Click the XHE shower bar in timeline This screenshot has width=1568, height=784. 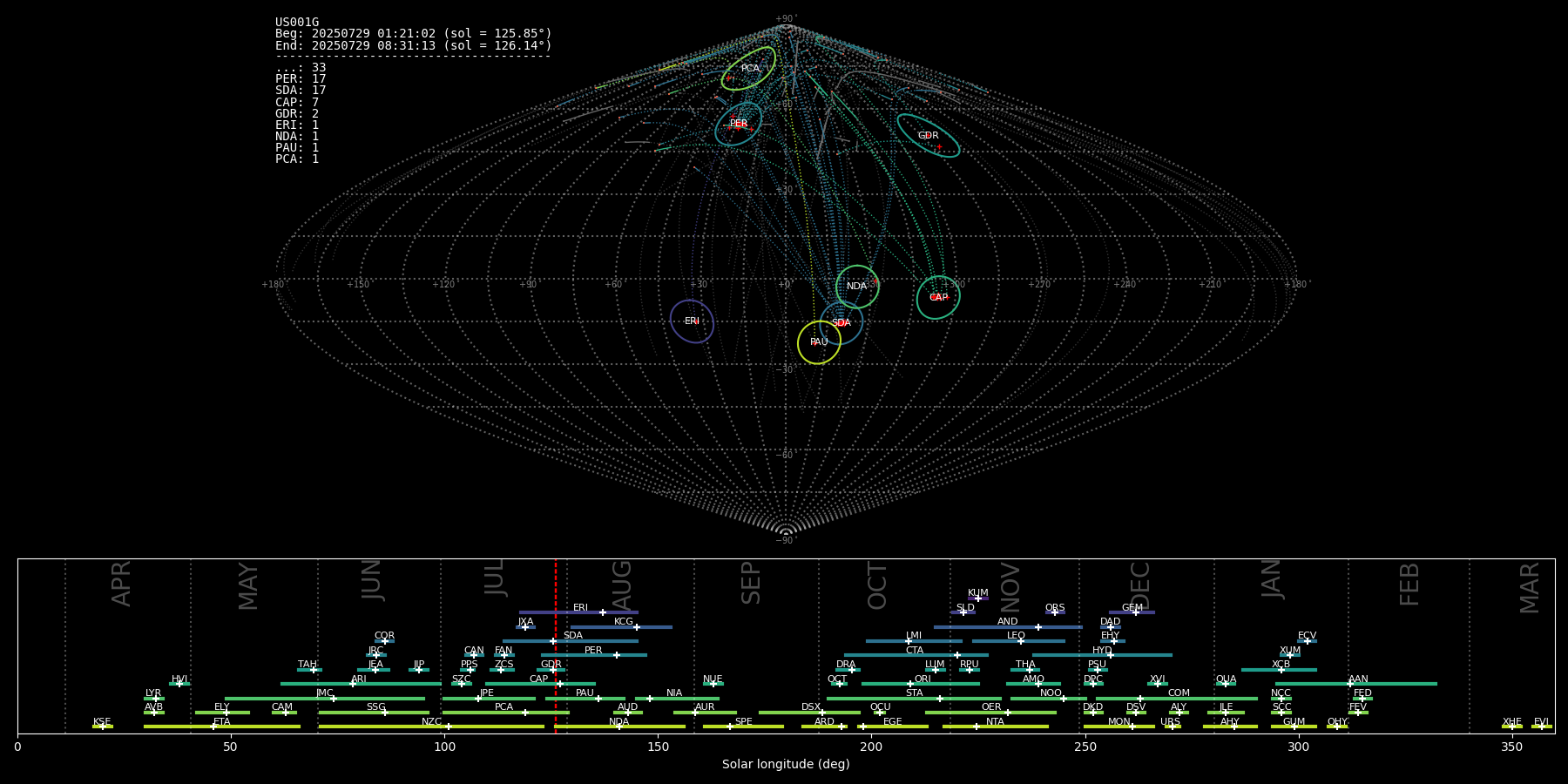(1512, 727)
